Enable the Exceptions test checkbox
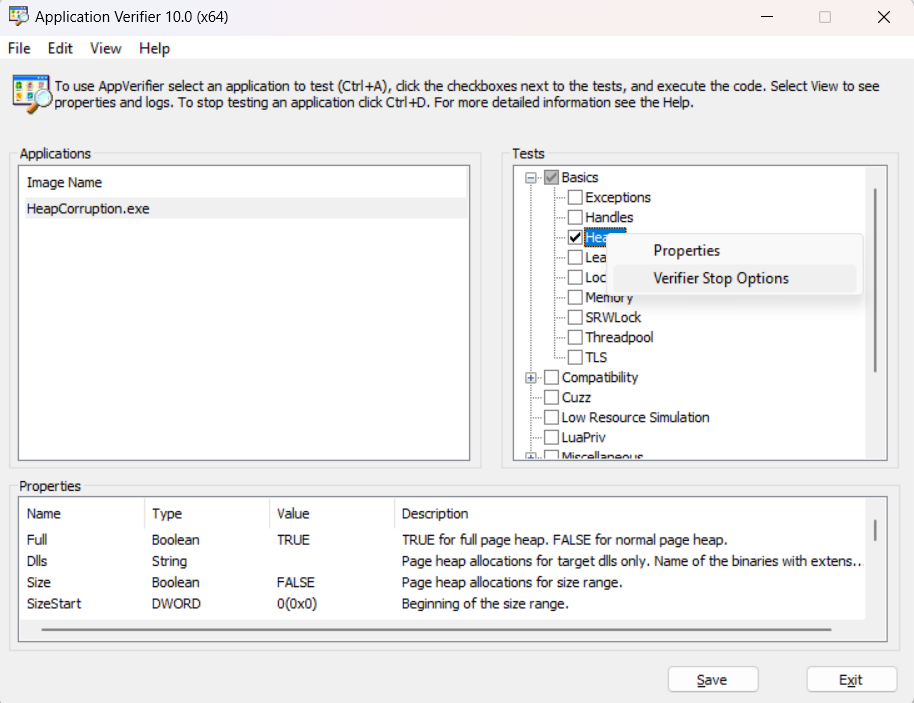 (x=575, y=197)
